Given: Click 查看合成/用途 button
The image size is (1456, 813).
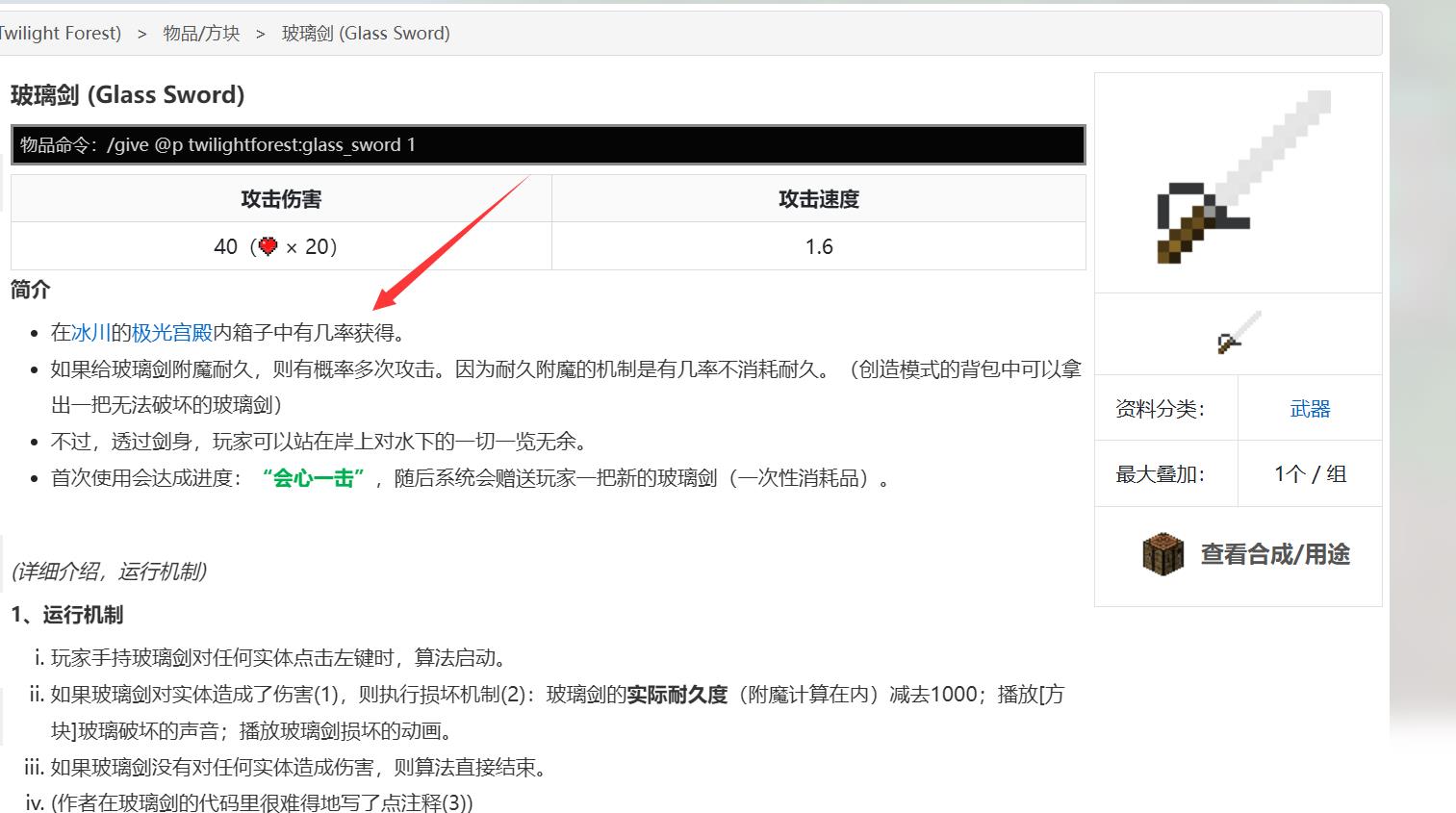Looking at the screenshot, I should click(x=1274, y=554).
